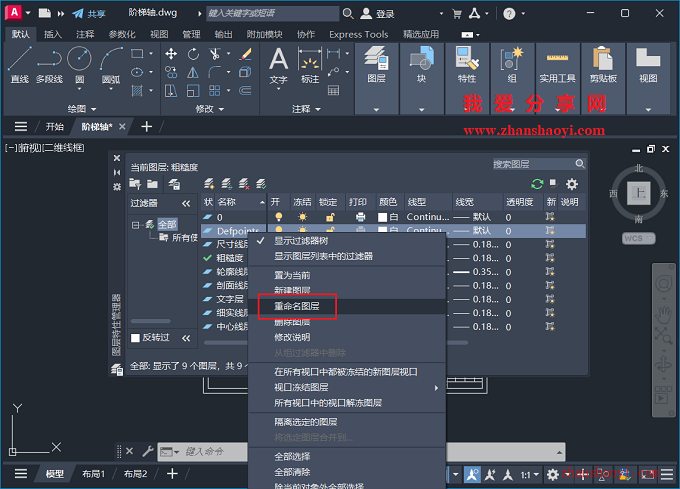Collapse the 全部 filter tree node
This screenshot has height=489, width=680.
click(x=135, y=225)
